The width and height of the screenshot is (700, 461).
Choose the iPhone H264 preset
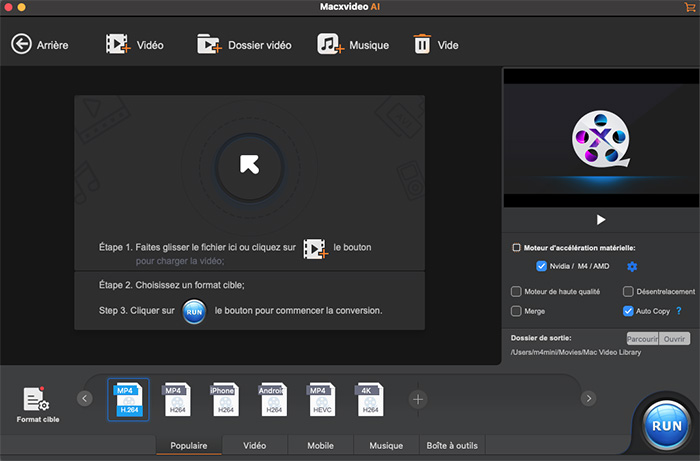pos(225,399)
